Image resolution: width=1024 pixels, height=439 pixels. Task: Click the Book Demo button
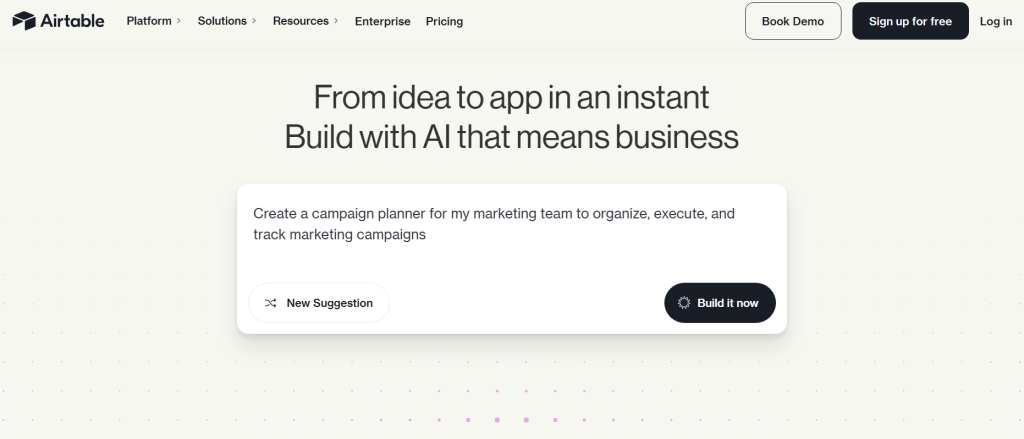(x=793, y=21)
